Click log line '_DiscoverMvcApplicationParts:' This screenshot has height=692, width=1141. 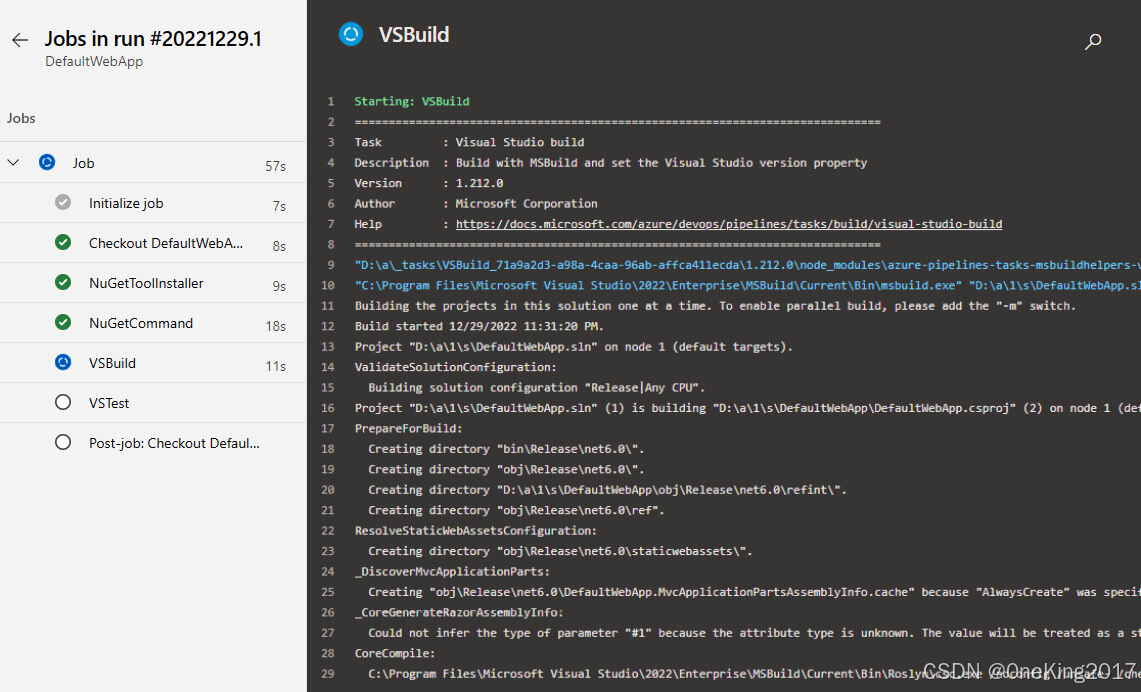tap(452, 571)
